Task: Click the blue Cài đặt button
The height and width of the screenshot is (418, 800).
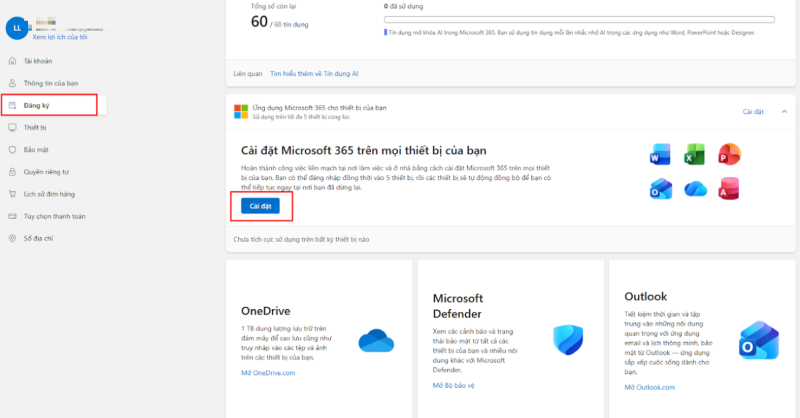Action: (260, 206)
